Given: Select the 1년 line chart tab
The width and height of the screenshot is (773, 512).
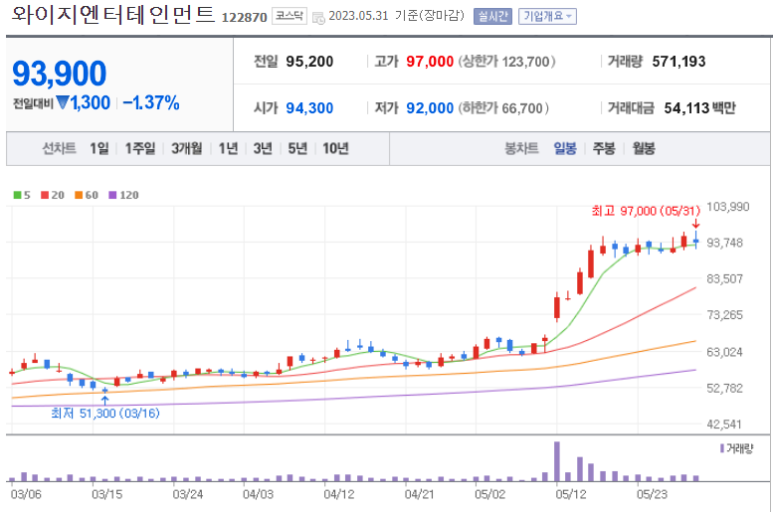Looking at the screenshot, I should (x=228, y=148).
